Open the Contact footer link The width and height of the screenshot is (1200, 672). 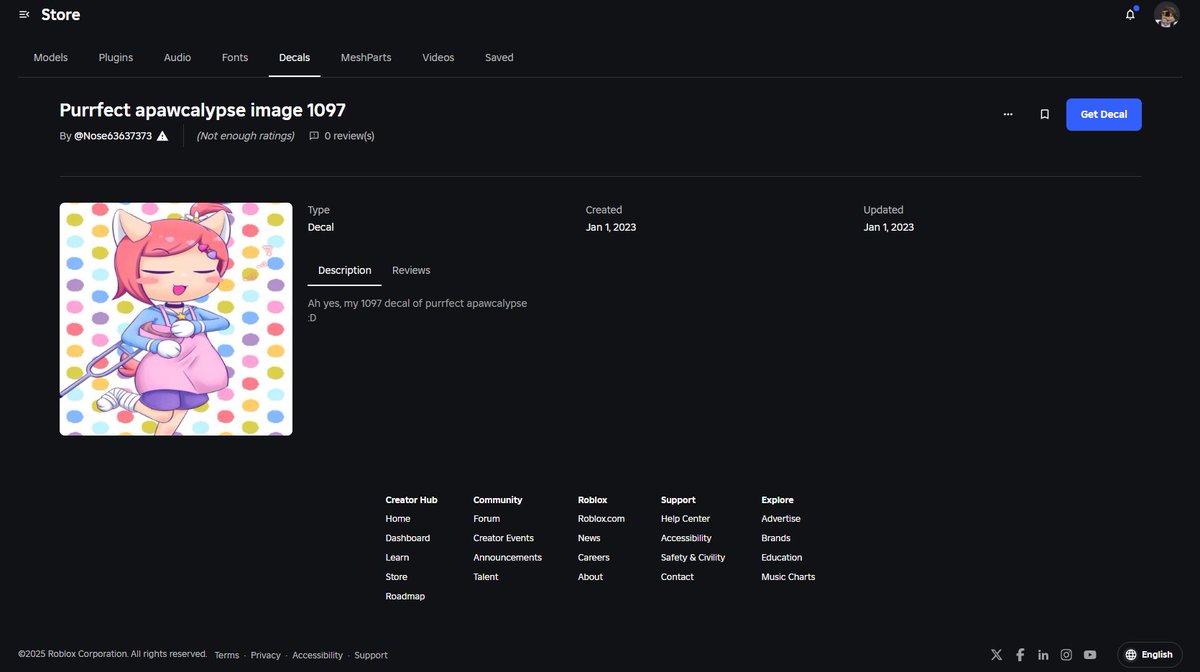click(677, 577)
